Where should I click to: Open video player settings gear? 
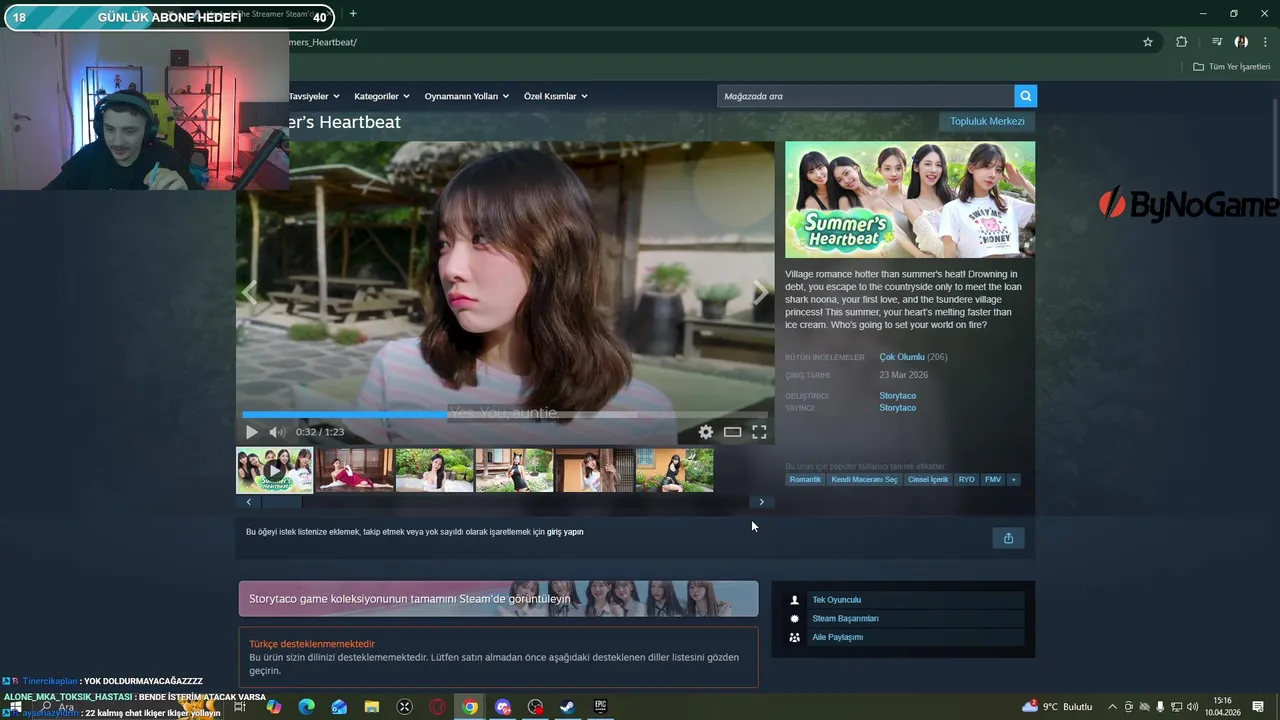(x=706, y=432)
